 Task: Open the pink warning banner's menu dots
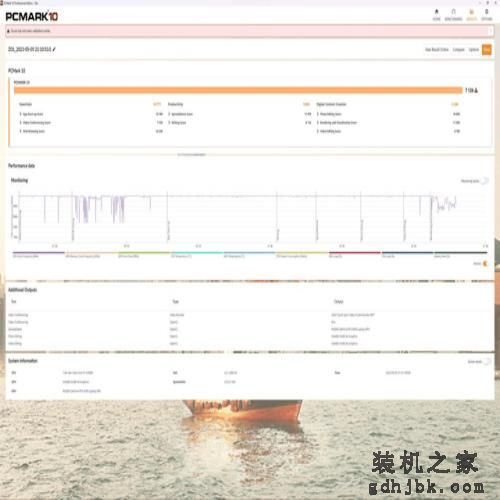[490, 31]
